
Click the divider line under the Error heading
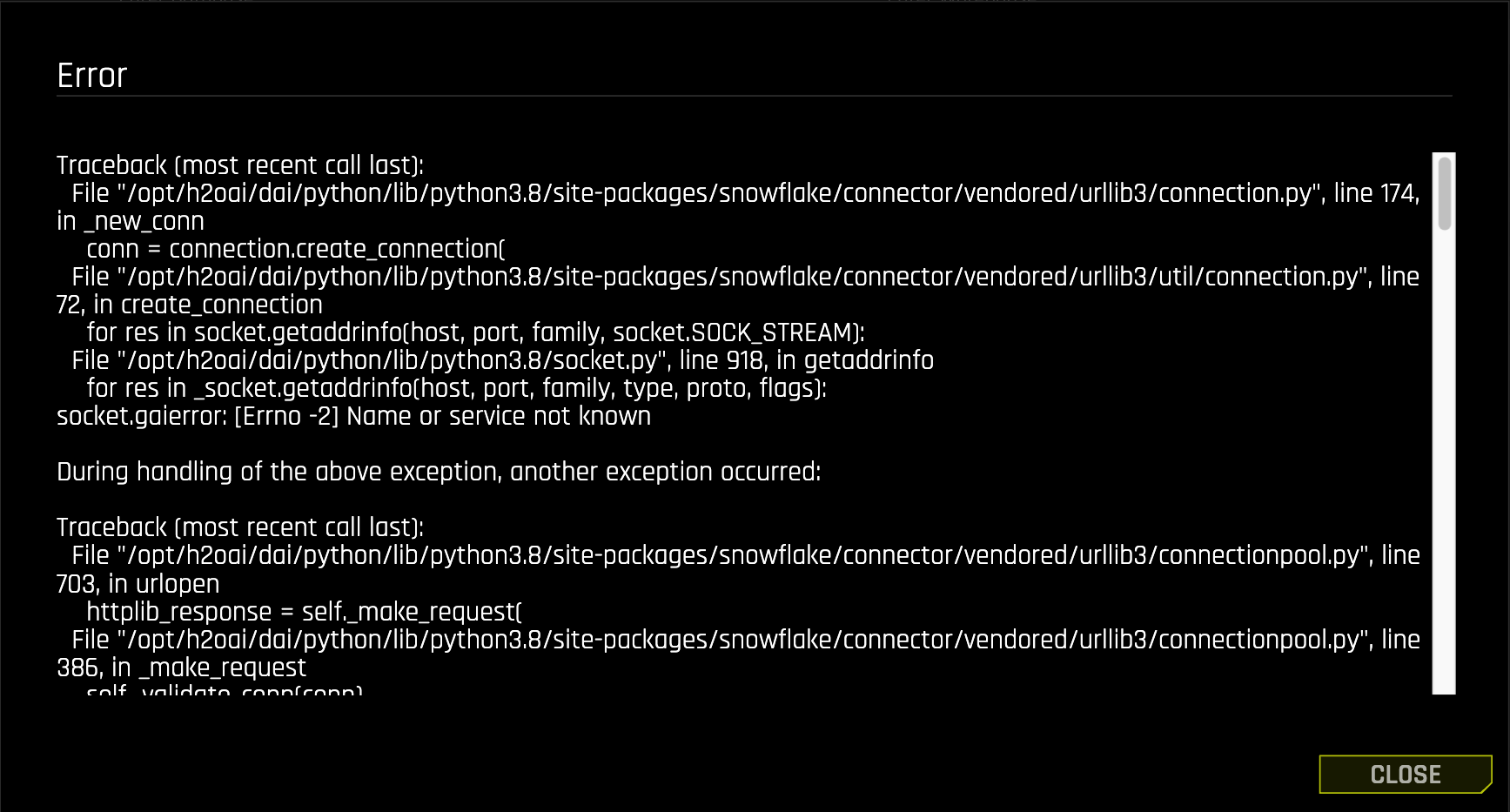pos(755,97)
